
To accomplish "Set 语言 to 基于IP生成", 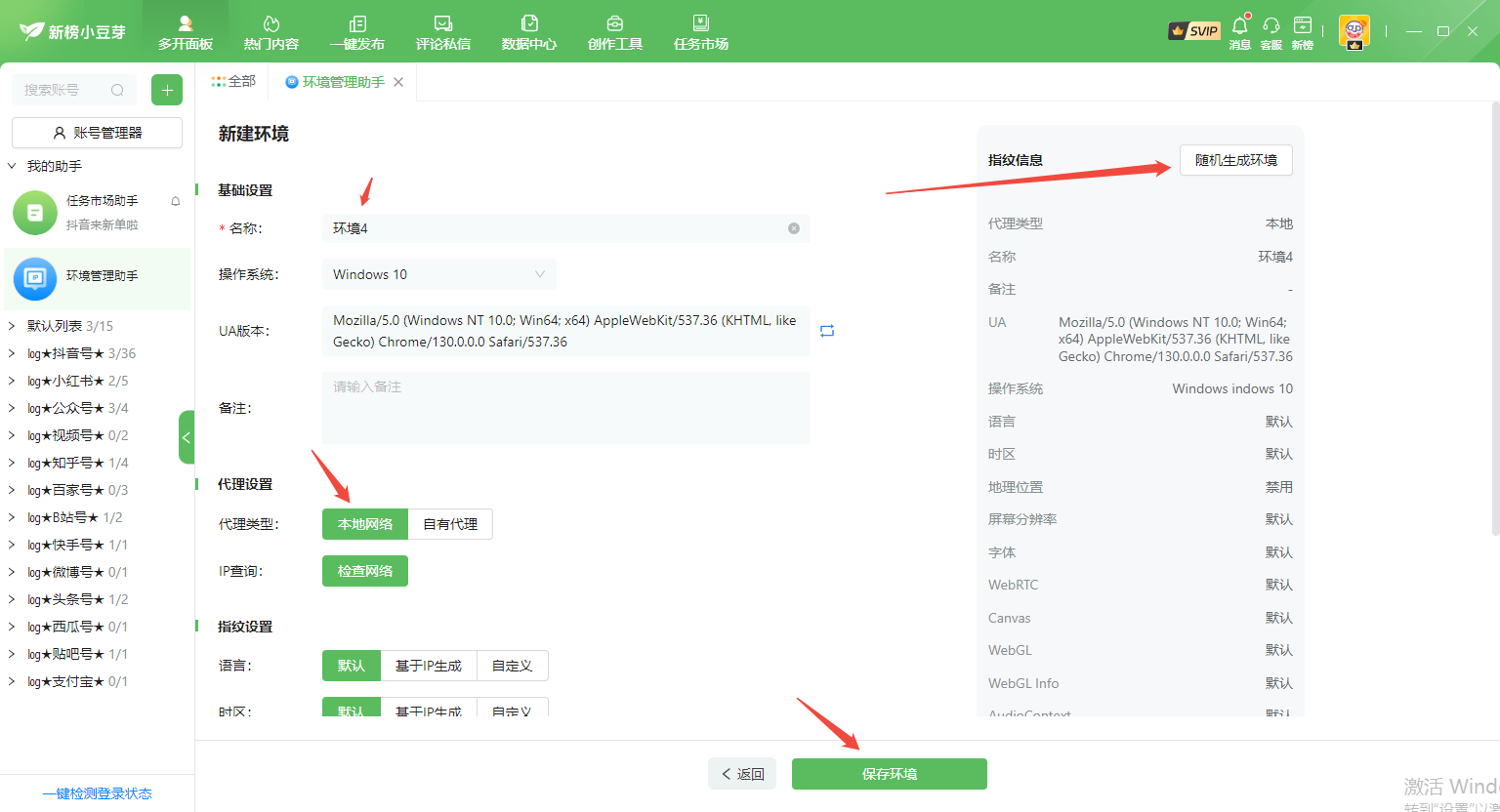I will [x=429, y=666].
